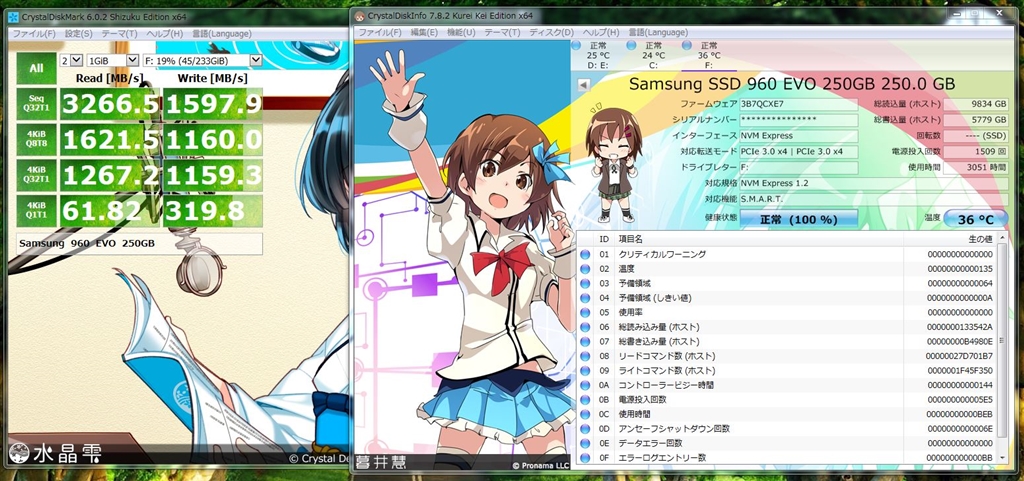Click power on count value 1509 回

[976, 151]
